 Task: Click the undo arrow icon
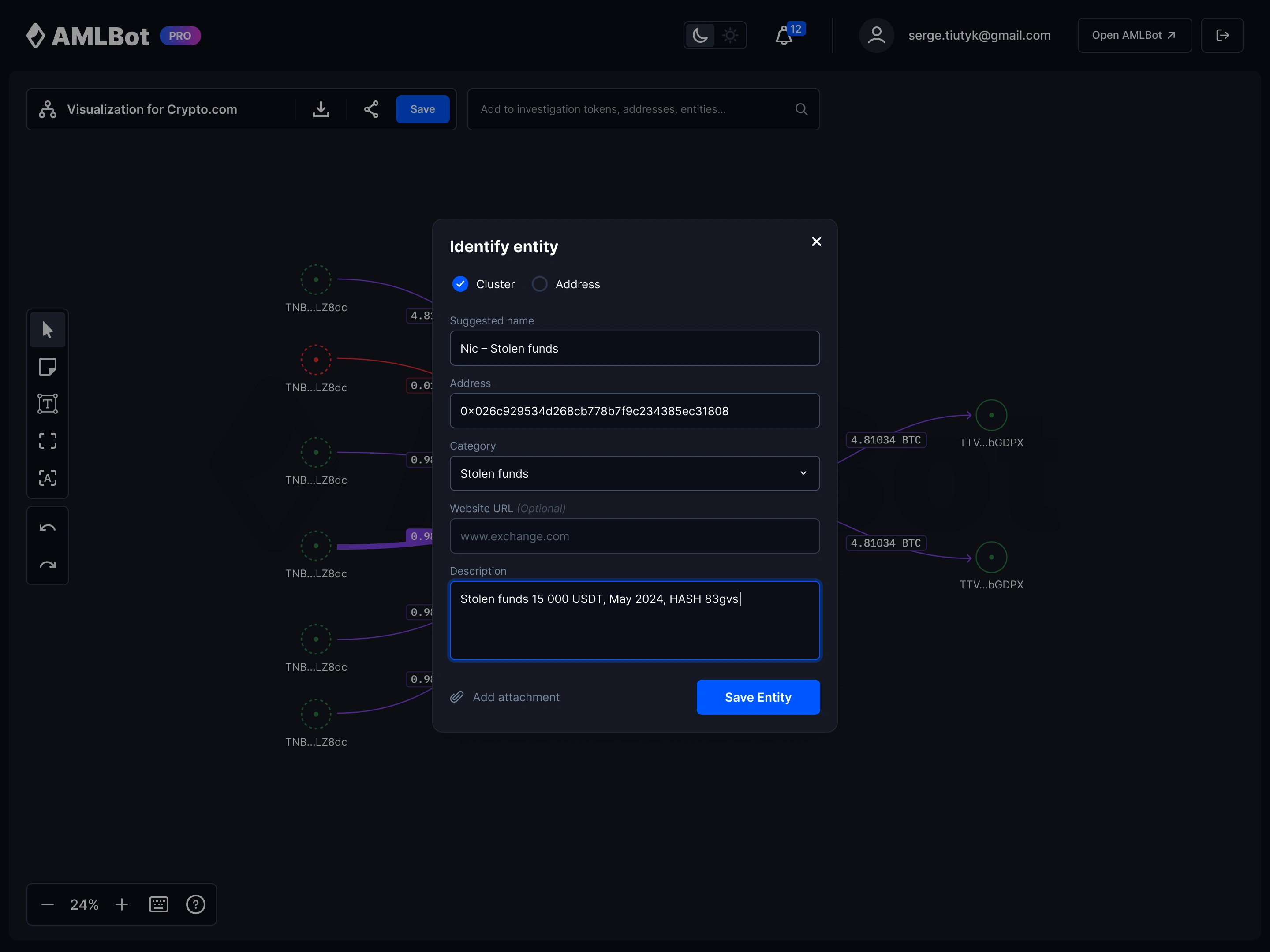click(x=48, y=528)
